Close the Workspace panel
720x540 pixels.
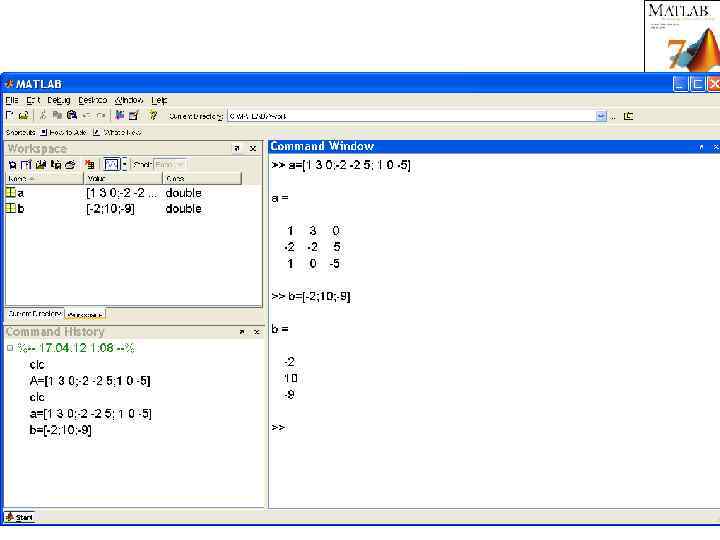coord(253,148)
